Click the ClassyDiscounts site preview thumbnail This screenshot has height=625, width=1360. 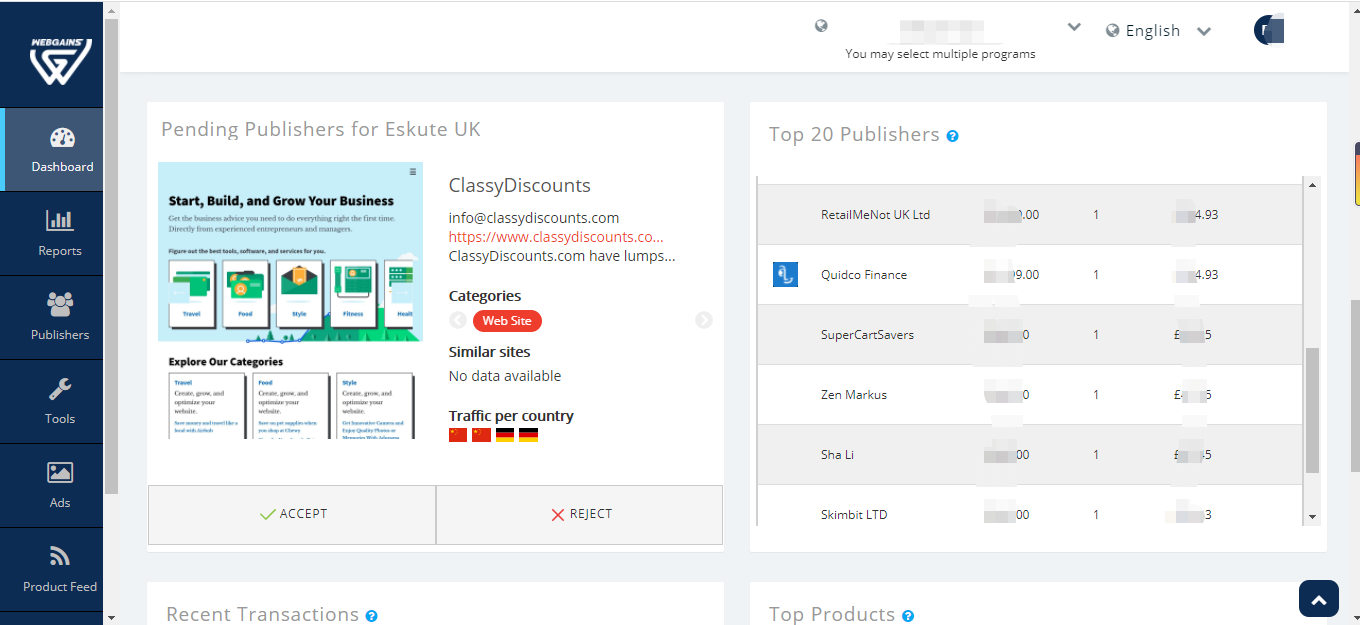coord(290,300)
